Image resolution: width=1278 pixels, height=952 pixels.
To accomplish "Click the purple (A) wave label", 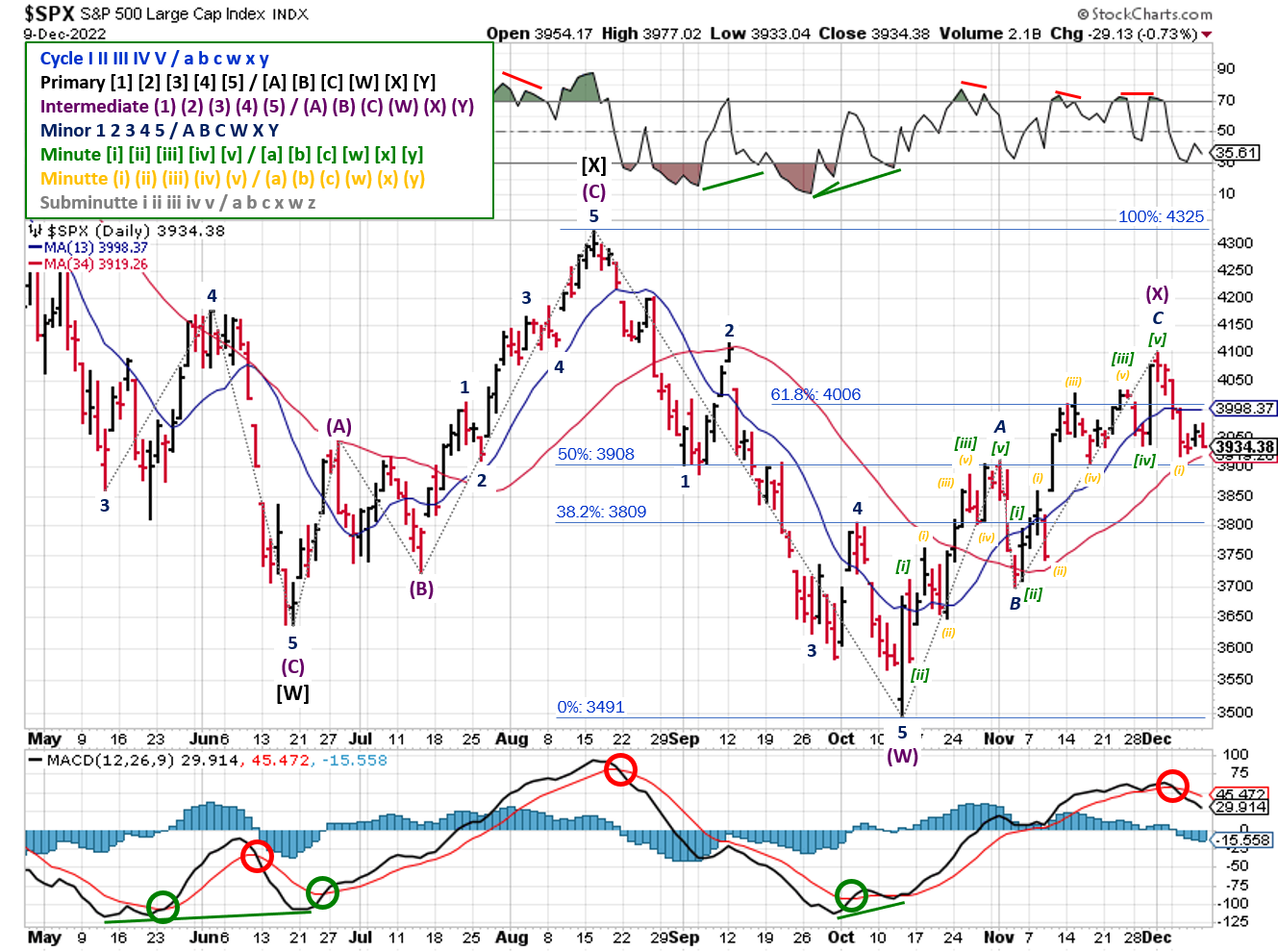I will [338, 426].
